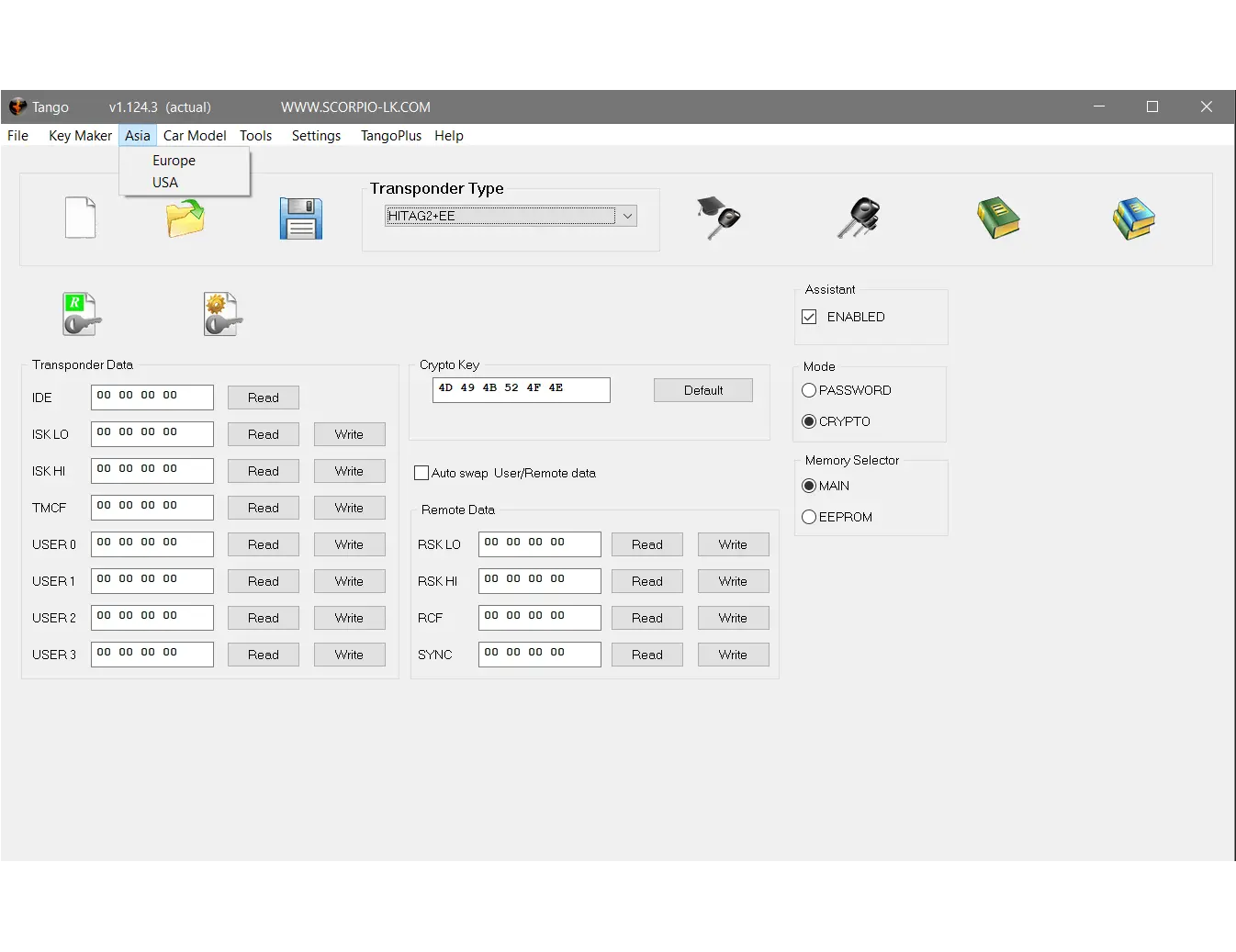This screenshot has height=952, width=1236.
Task: Click the Crypto Key hex input field
Action: click(x=522, y=389)
